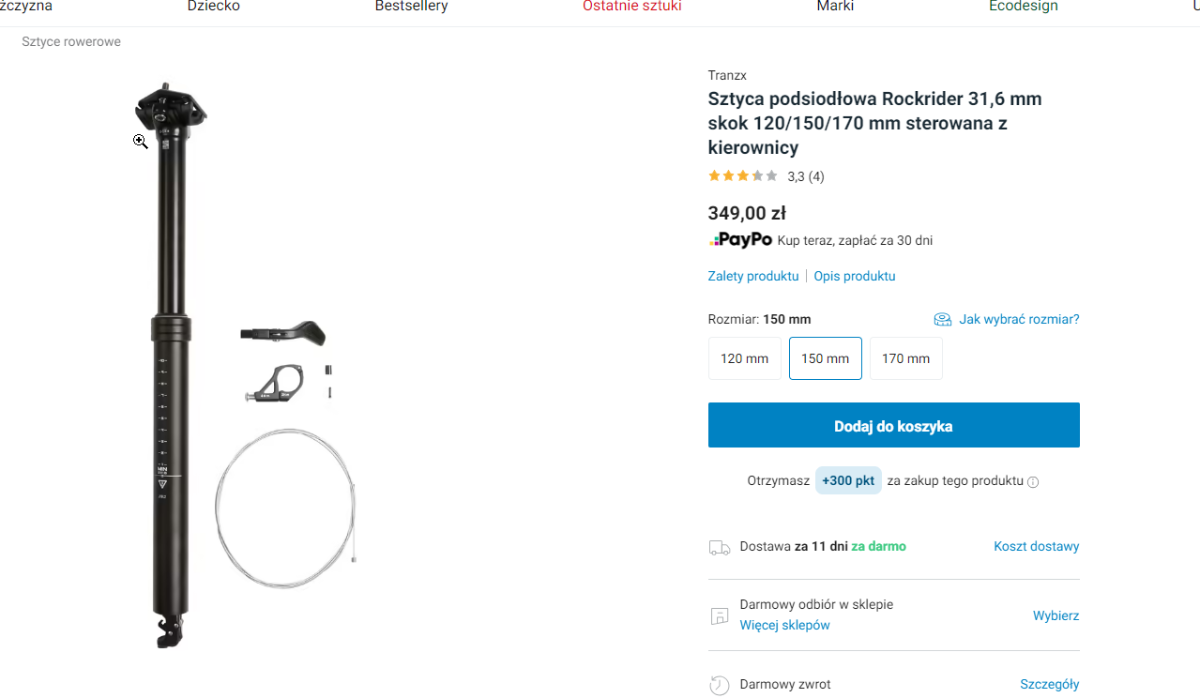
Task: Click the star rating icons
Action: tap(743, 177)
